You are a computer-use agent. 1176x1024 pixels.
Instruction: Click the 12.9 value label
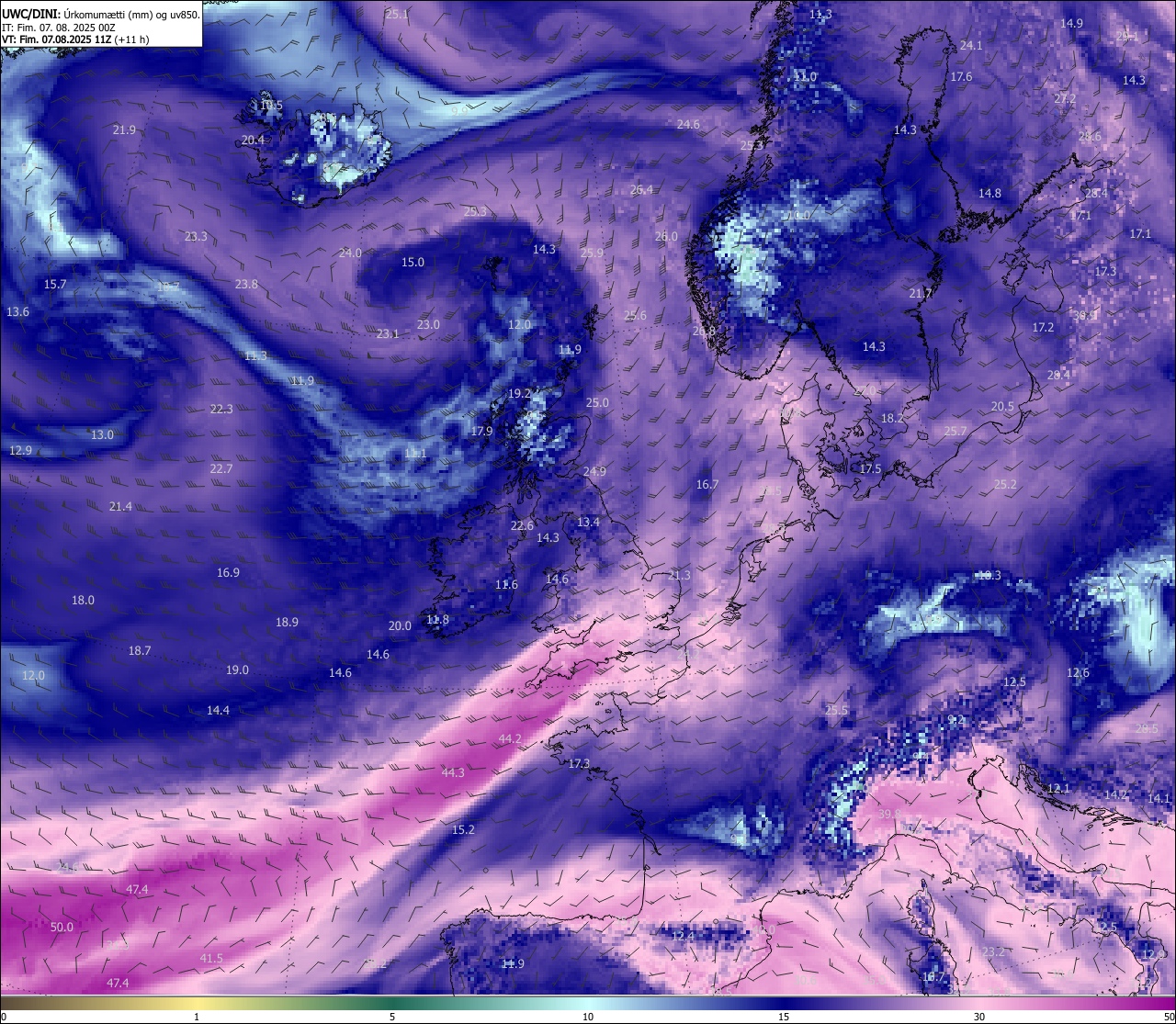[x=20, y=451]
